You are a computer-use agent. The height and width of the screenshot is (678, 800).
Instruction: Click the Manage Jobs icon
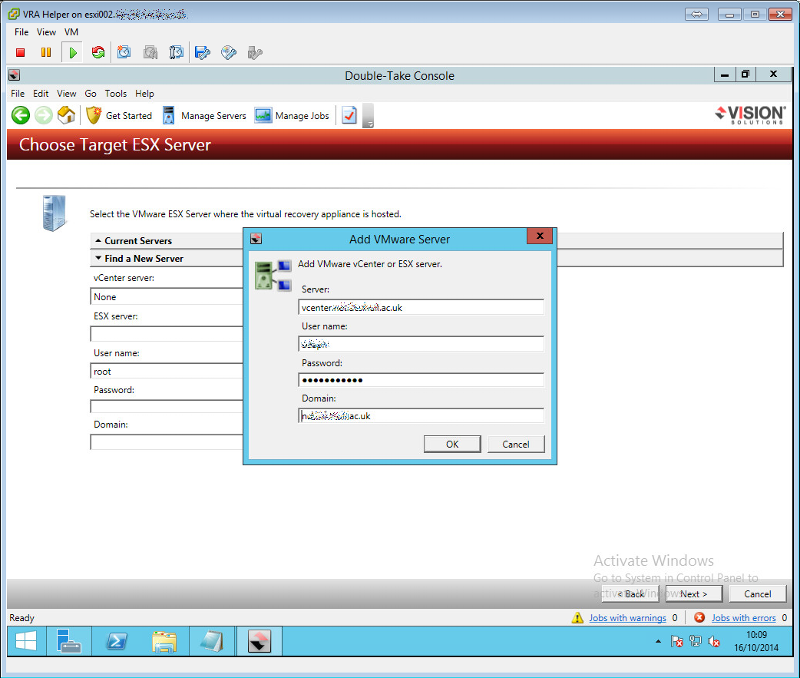pos(263,115)
